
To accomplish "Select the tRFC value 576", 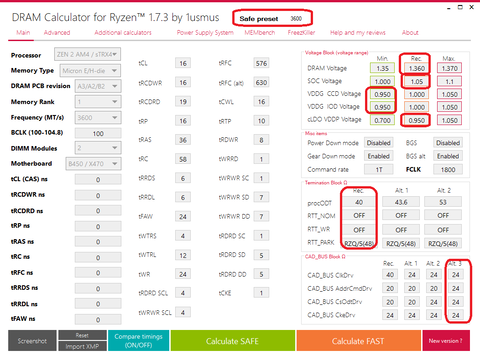I will [261, 63].
